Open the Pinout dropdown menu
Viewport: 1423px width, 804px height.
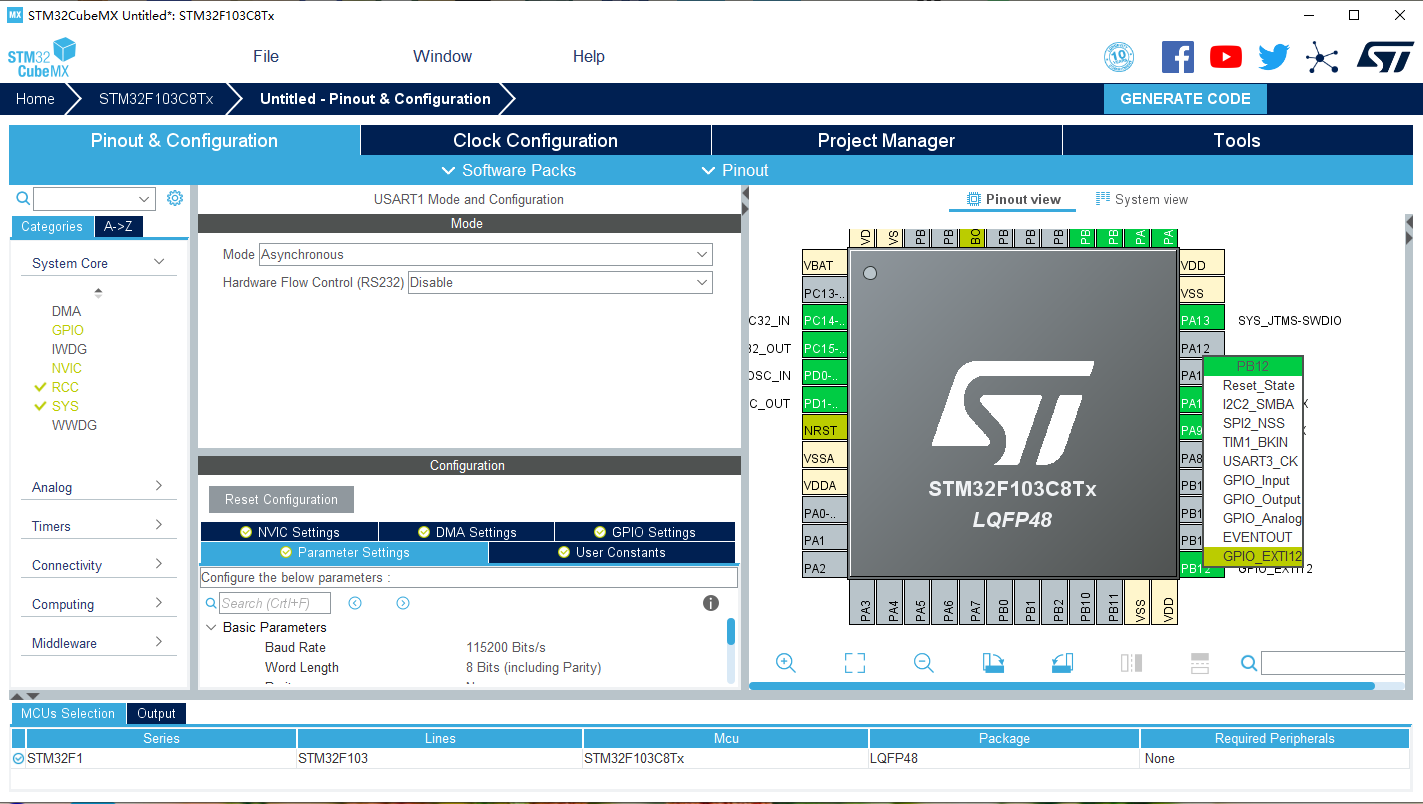point(735,170)
